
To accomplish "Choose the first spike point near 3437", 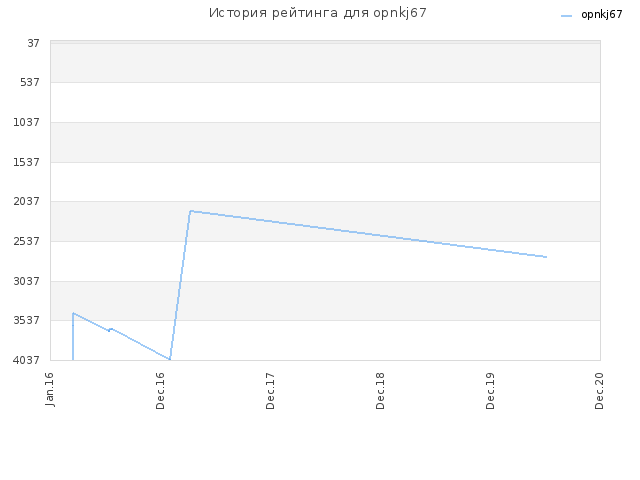I will tap(73, 313).
